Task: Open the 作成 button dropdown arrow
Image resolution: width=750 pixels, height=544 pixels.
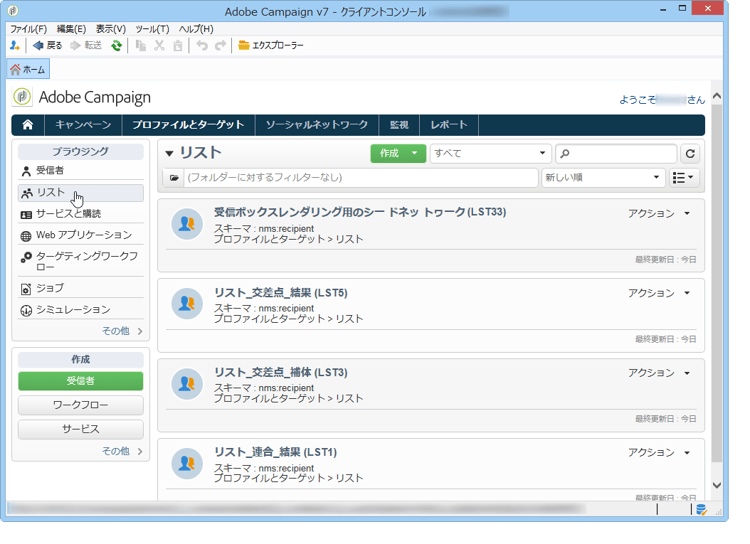Action: (x=415, y=154)
